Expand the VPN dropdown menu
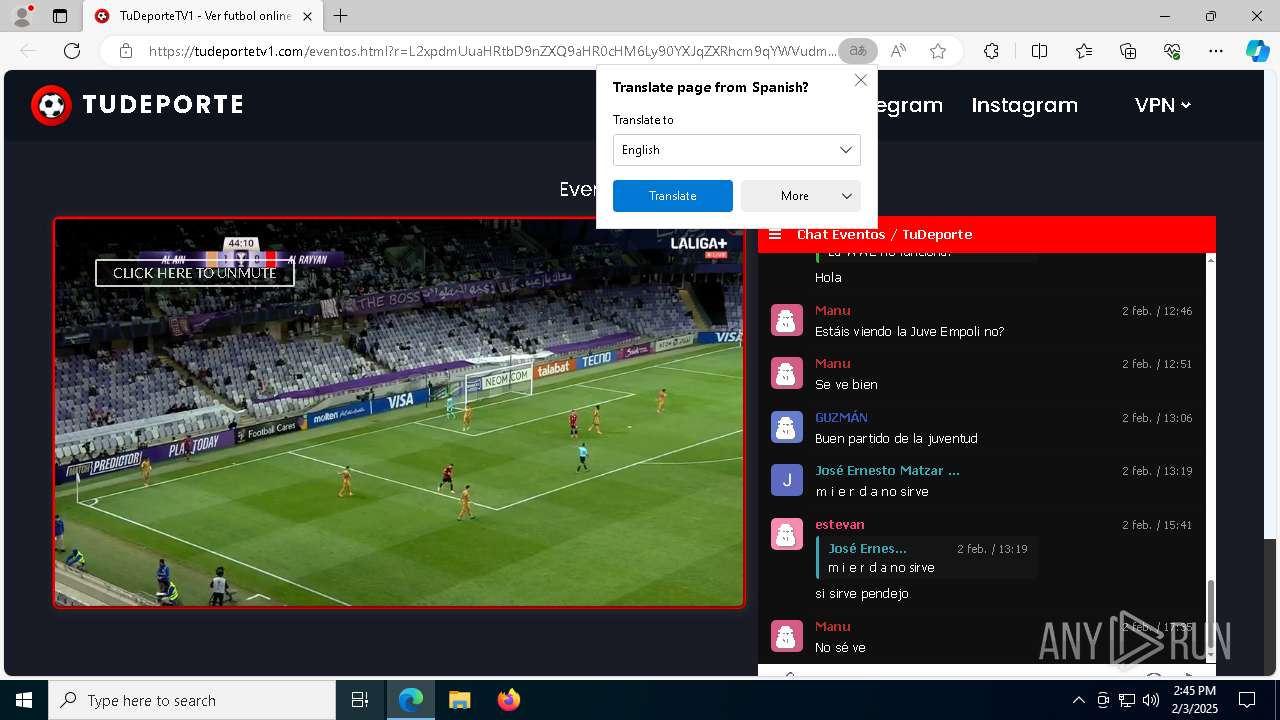 (x=1162, y=105)
